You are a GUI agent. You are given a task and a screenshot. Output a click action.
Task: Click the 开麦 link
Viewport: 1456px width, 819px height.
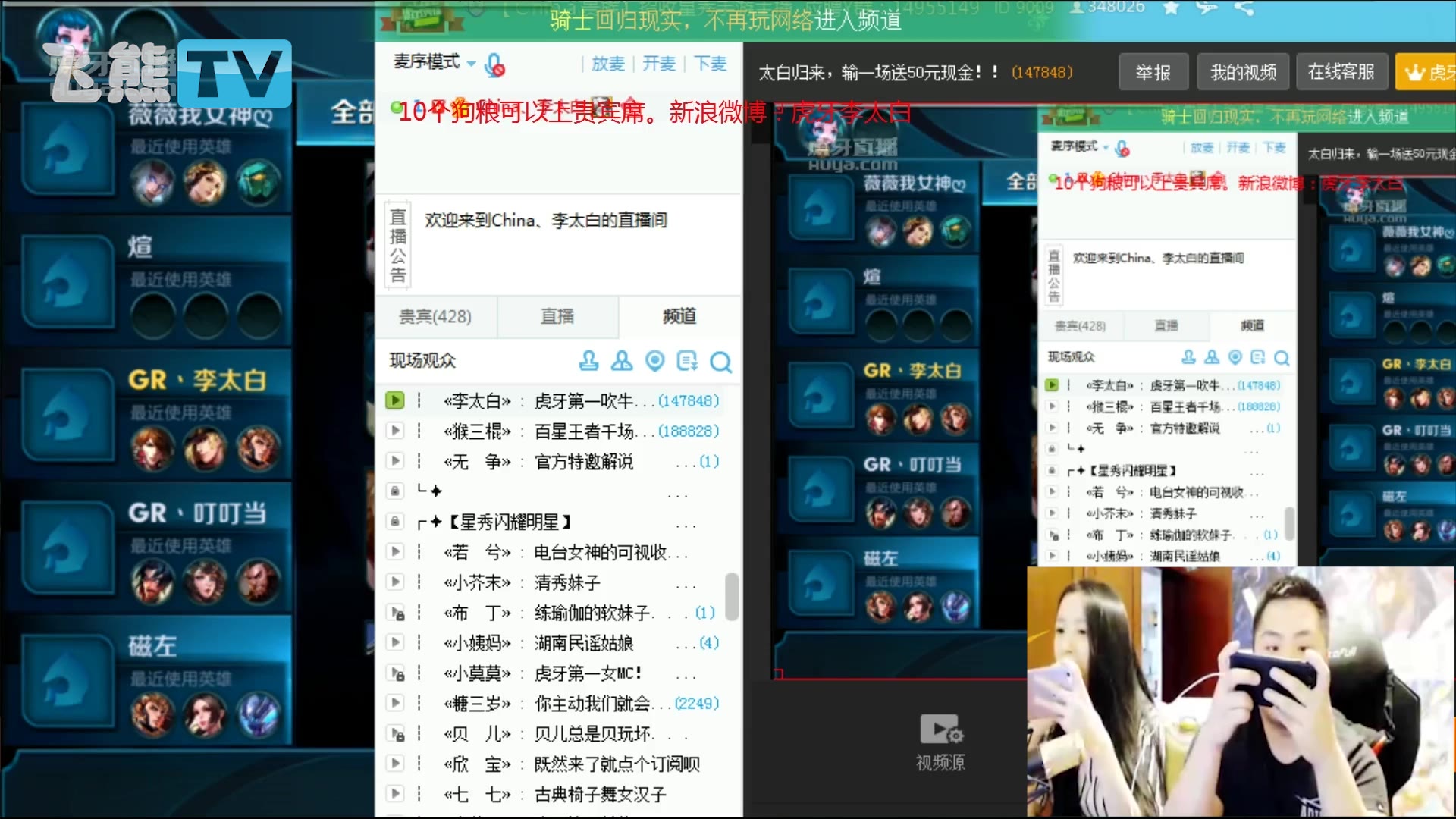pyautogui.click(x=659, y=64)
